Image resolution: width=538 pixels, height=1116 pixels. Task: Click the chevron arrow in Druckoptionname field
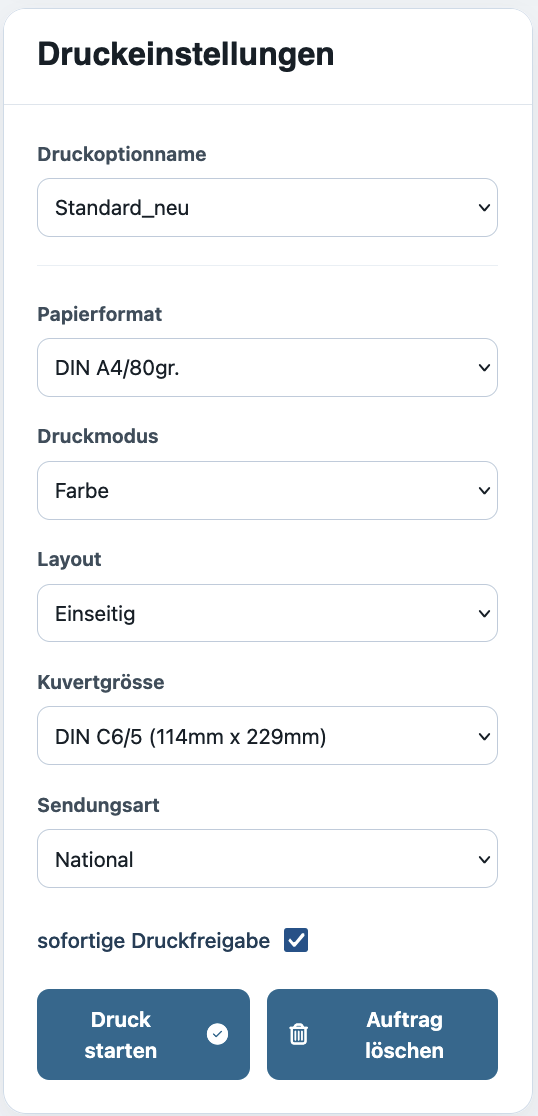(x=484, y=208)
